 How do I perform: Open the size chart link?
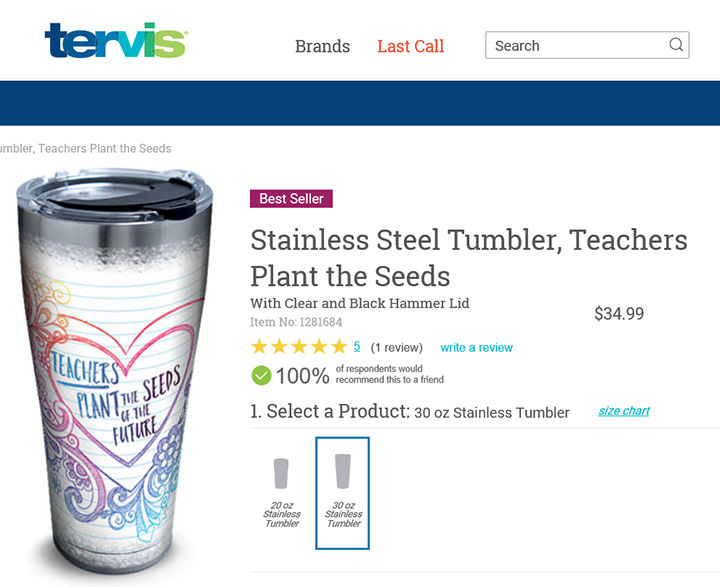[624, 411]
